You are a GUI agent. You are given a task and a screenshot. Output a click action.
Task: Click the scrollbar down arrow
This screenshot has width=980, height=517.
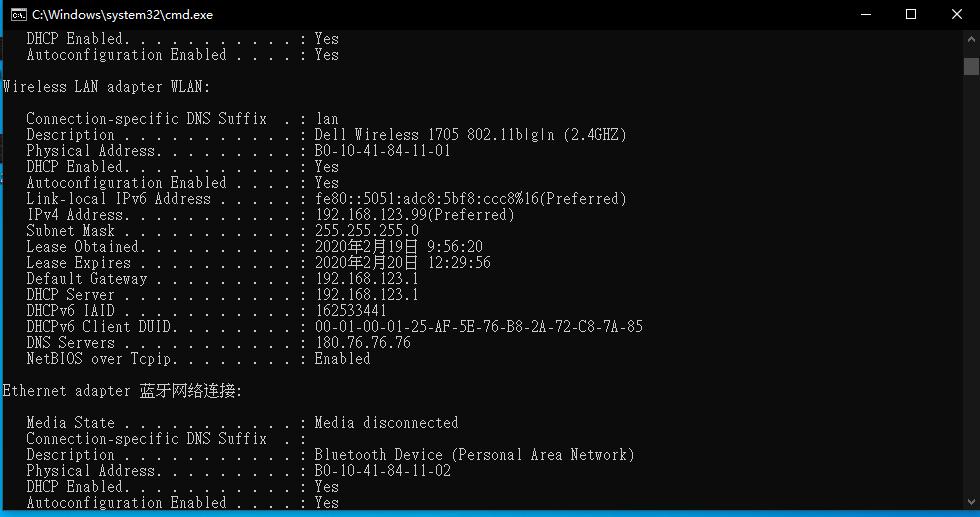click(x=971, y=501)
